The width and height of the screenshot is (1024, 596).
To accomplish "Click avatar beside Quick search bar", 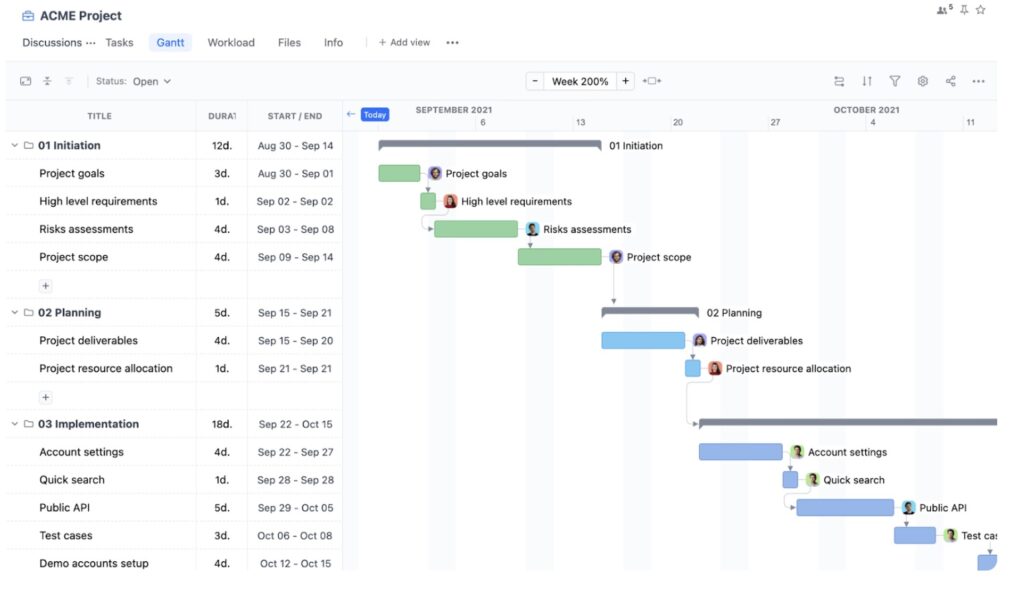I will coord(812,480).
